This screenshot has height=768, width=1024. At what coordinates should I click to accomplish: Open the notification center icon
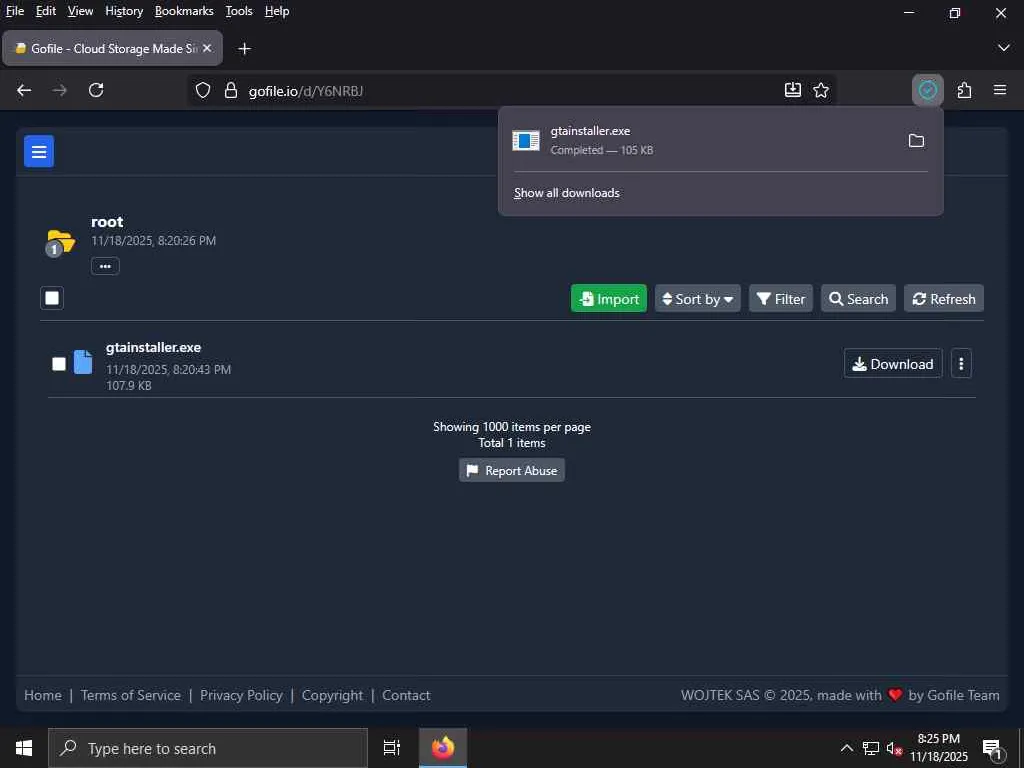click(993, 748)
